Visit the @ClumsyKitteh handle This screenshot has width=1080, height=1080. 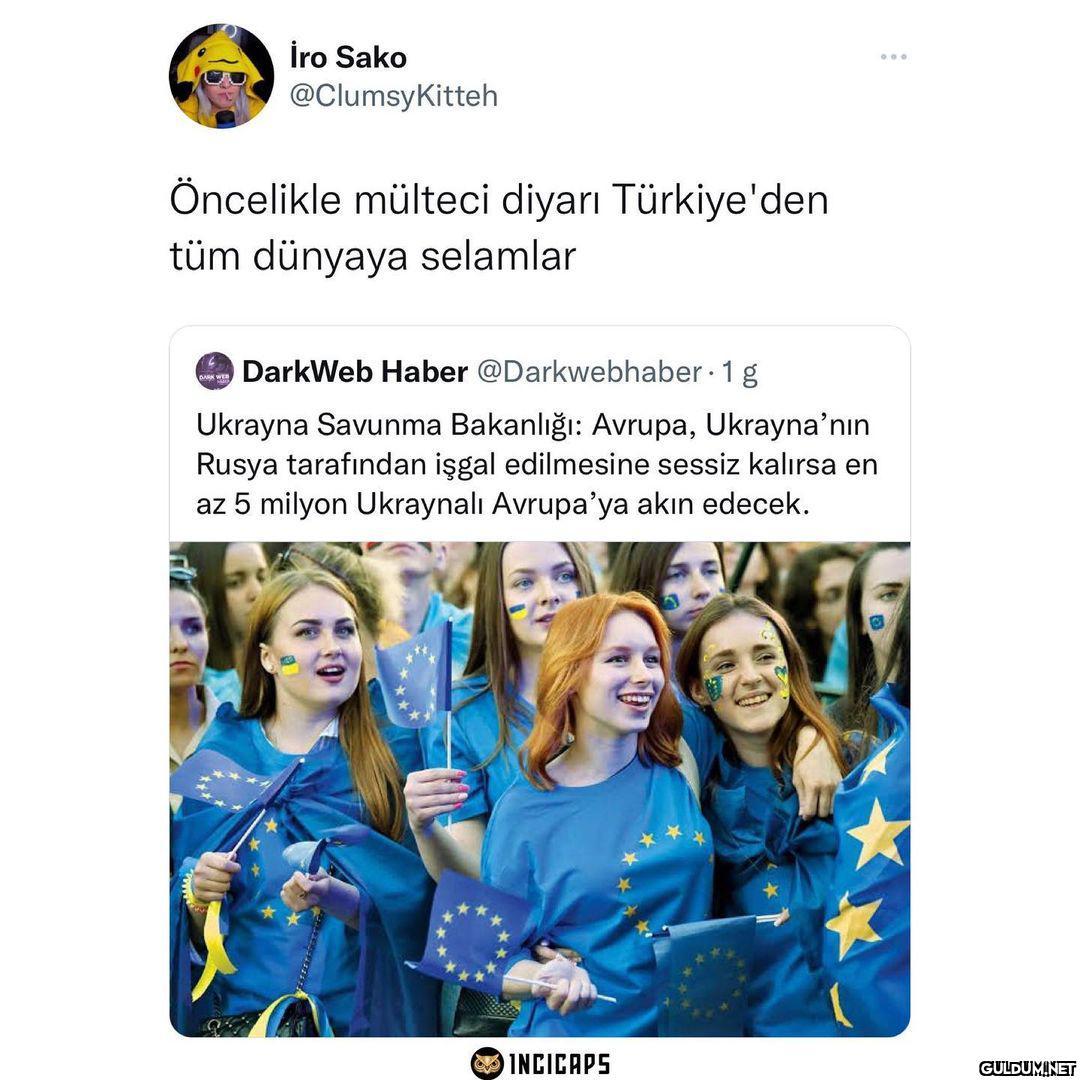393,96
